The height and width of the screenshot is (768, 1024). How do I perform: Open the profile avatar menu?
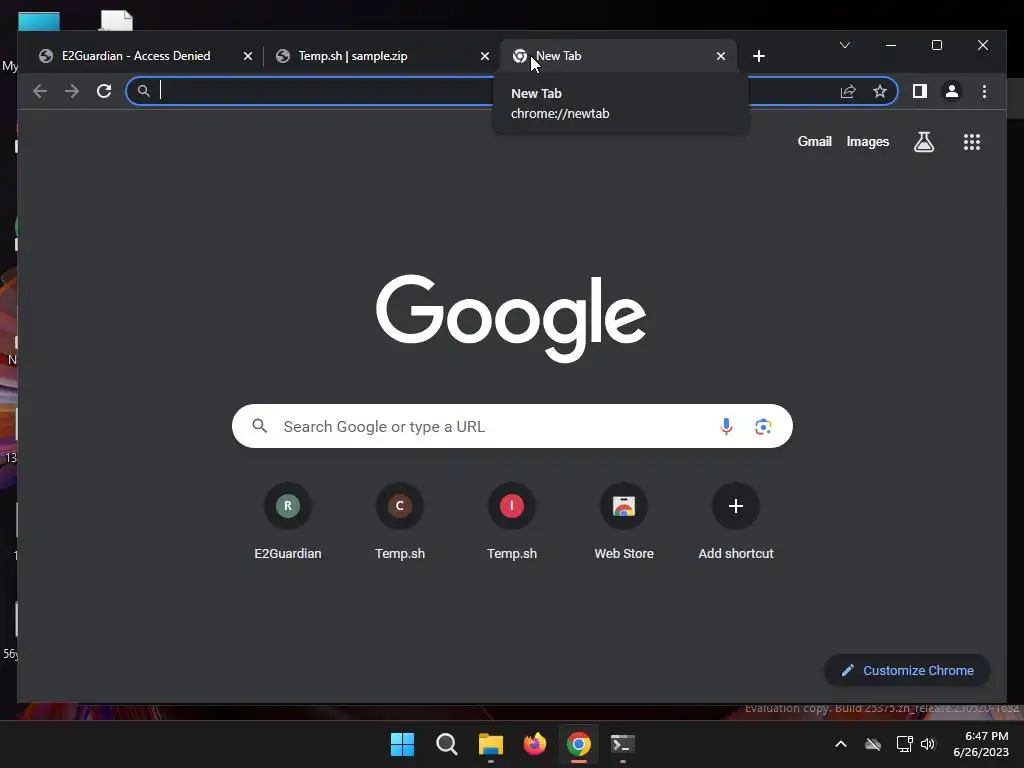pos(952,91)
